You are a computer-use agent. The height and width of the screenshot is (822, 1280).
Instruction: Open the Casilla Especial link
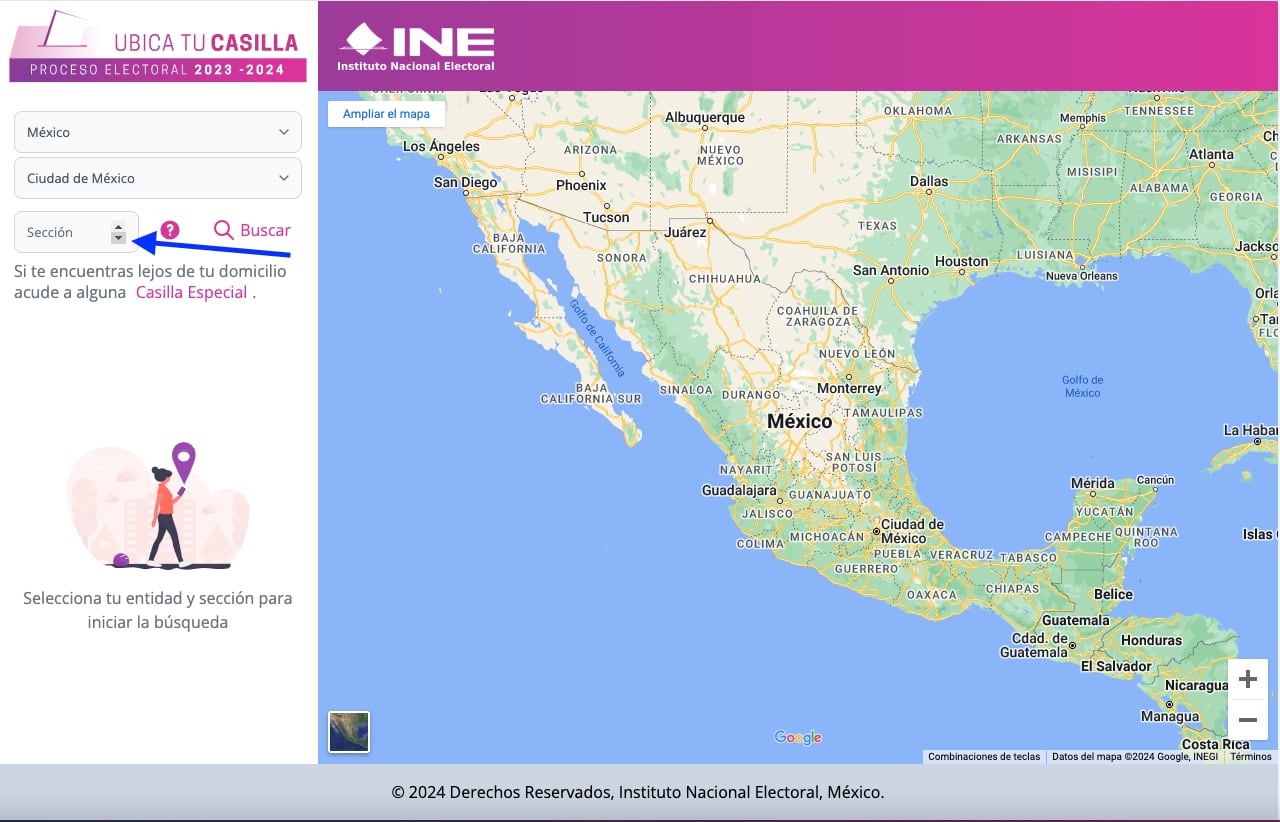[191, 293]
